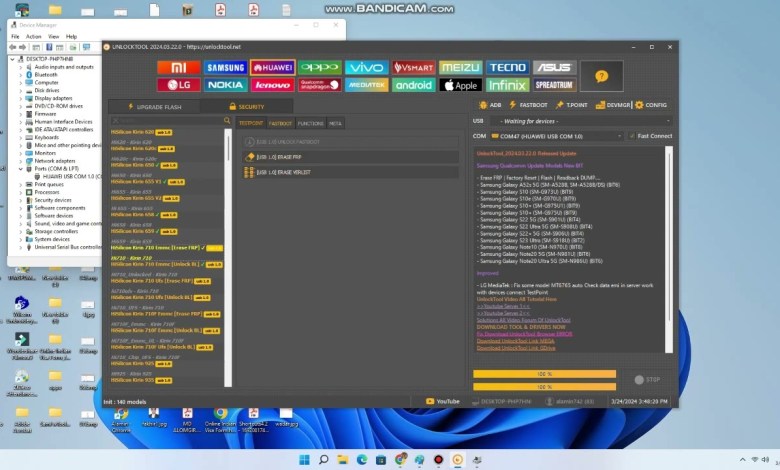Select the Nokia brand logo
The height and width of the screenshot is (470, 780).
[x=225, y=85]
